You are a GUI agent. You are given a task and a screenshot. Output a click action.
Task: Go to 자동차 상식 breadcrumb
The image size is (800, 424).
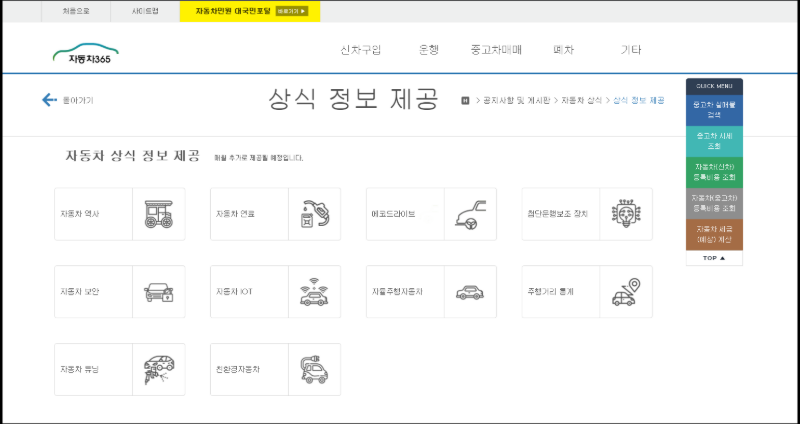point(582,101)
